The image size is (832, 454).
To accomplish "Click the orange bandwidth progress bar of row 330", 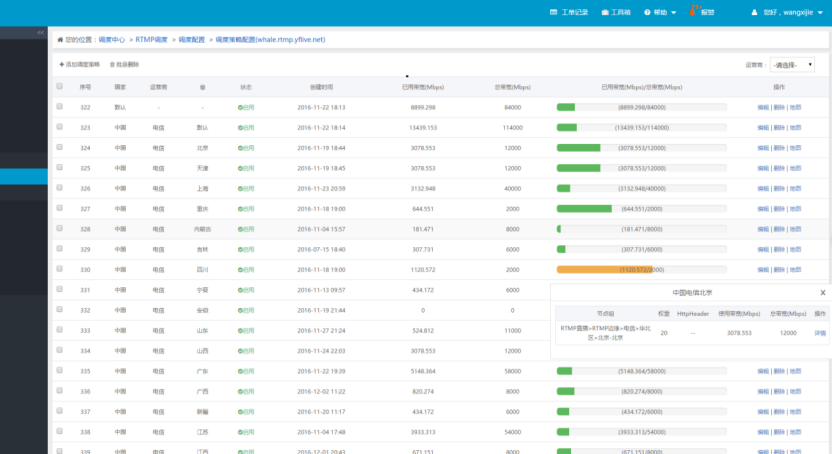I will pyautogui.click(x=604, y=269).
